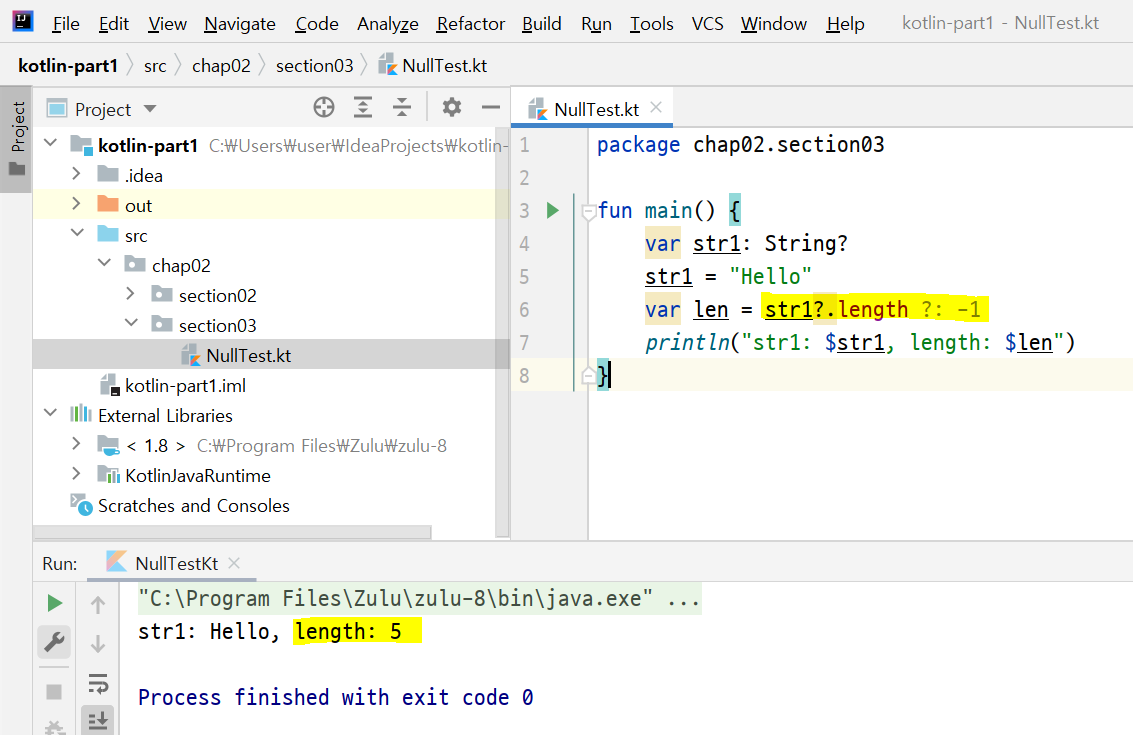Image resolution: width=1133 pixels, height=735 pixels.
Task: Click section03 breadcrumb
Action: [314, 66]
